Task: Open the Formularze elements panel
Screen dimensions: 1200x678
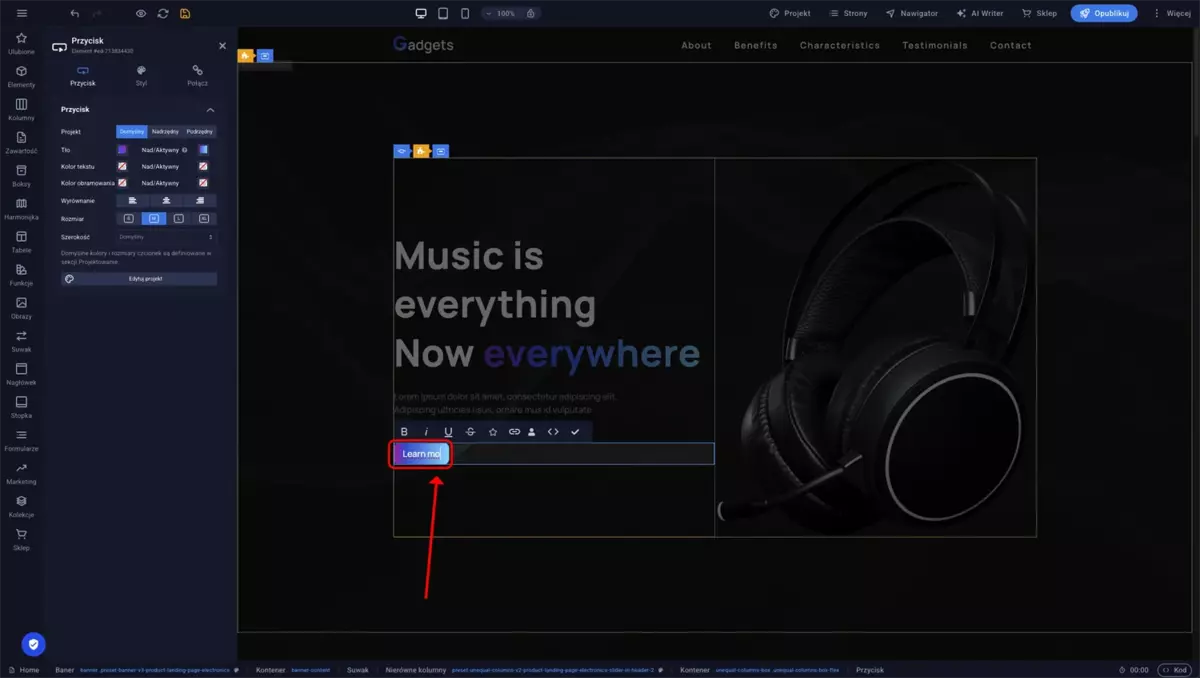Action: point(21,439)
